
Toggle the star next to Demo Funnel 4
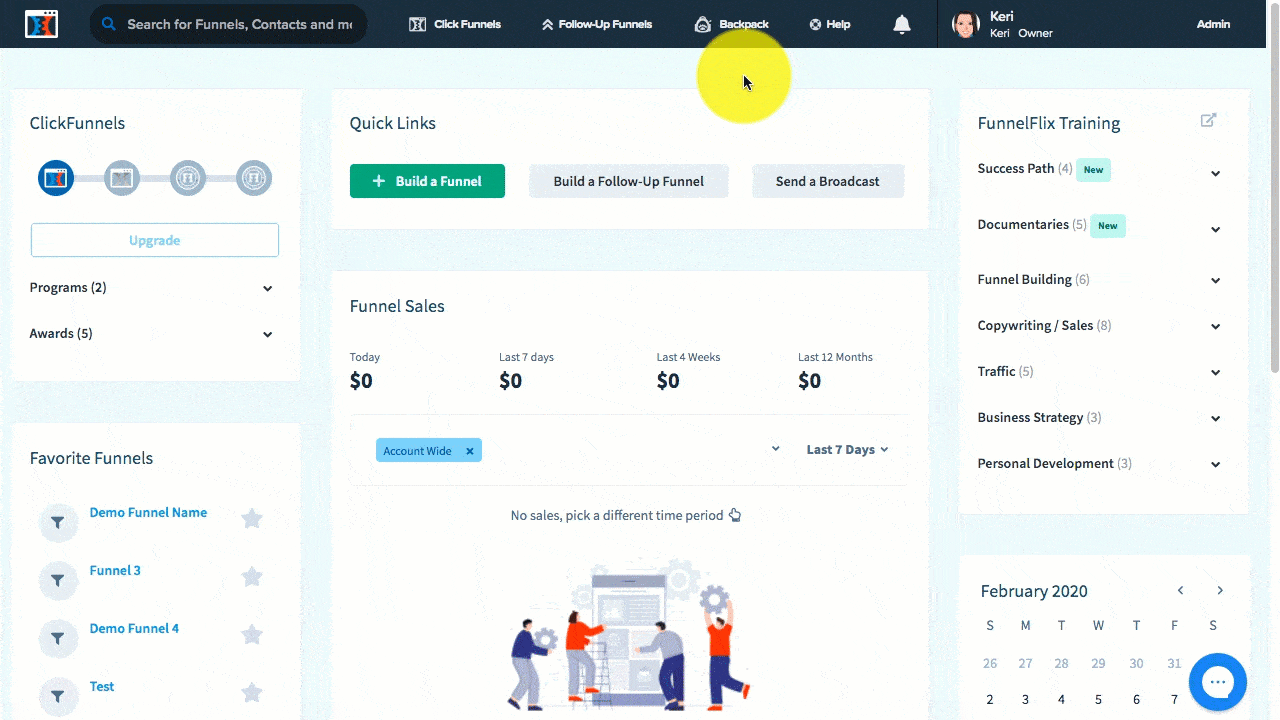click(x=251, y=635)
